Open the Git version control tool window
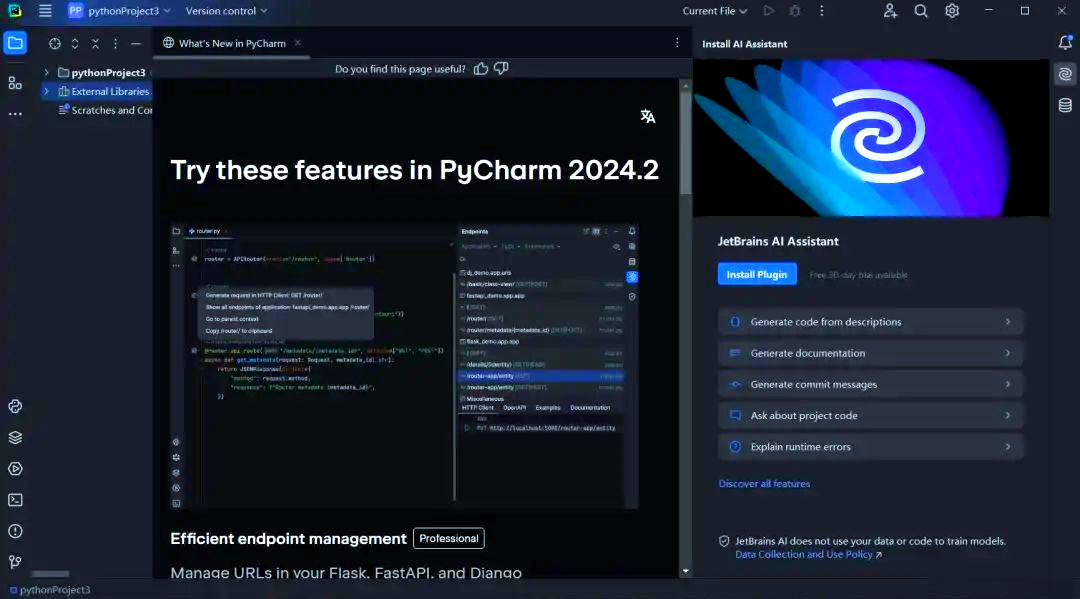The image size is (1080, 599). 14,562
